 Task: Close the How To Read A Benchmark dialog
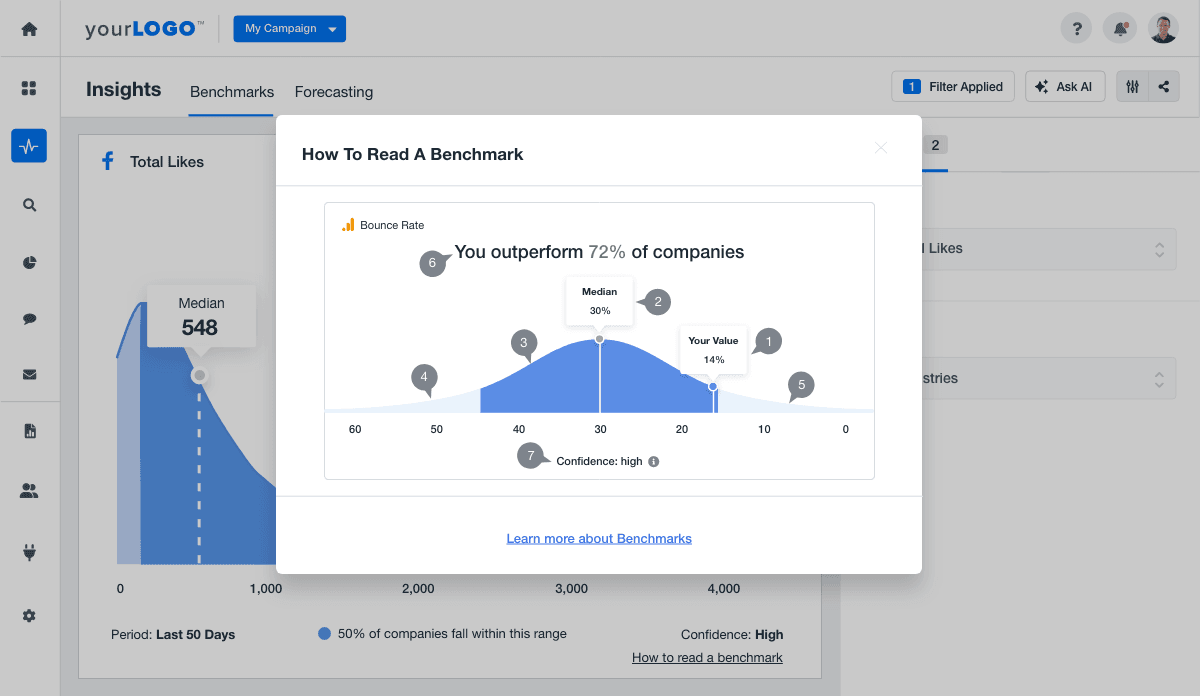pos(881,148)
